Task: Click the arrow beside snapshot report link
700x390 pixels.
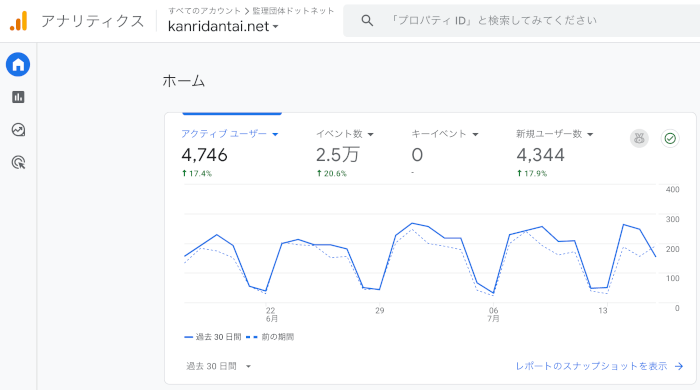Action: point(679,366)
